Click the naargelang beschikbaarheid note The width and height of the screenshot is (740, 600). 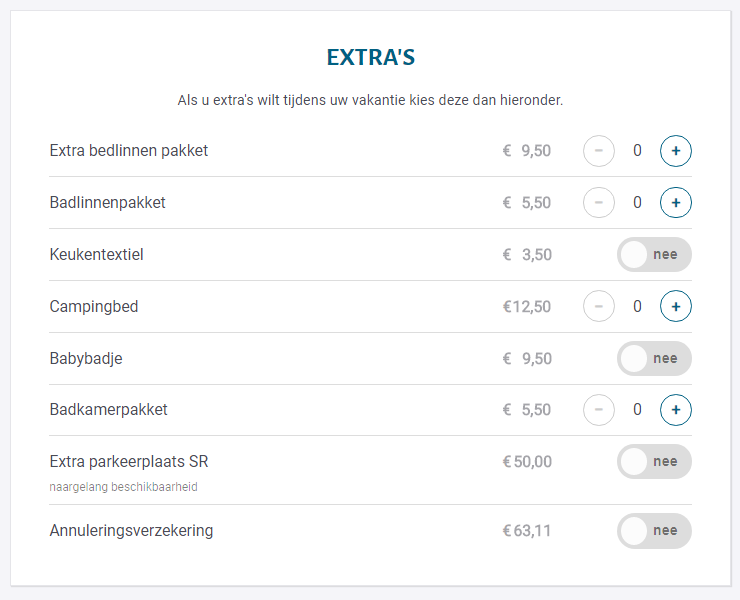[123, 487]
